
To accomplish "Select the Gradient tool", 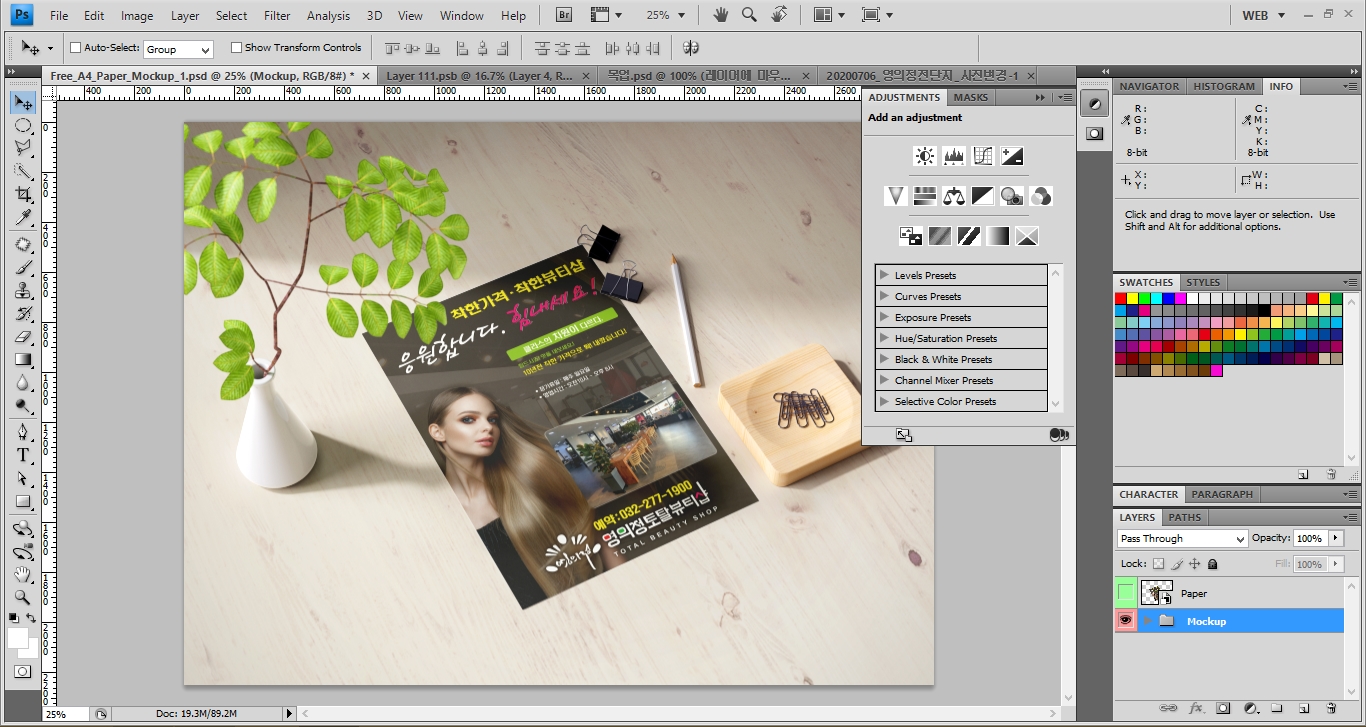I will 23,360.
